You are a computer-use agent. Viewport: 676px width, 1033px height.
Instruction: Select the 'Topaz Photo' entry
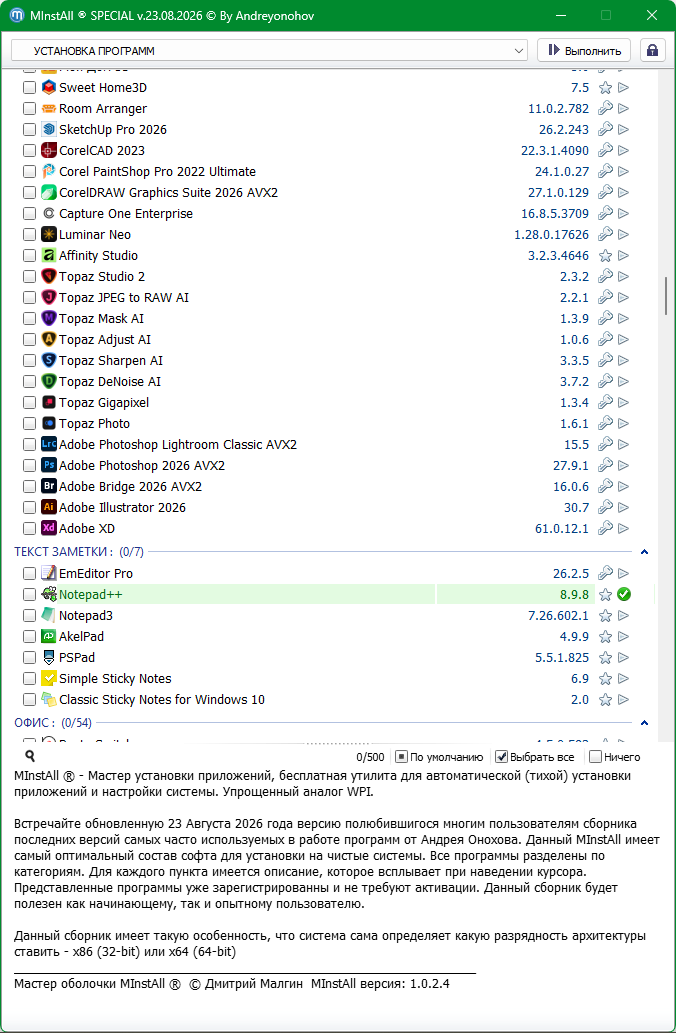[95, 424]
